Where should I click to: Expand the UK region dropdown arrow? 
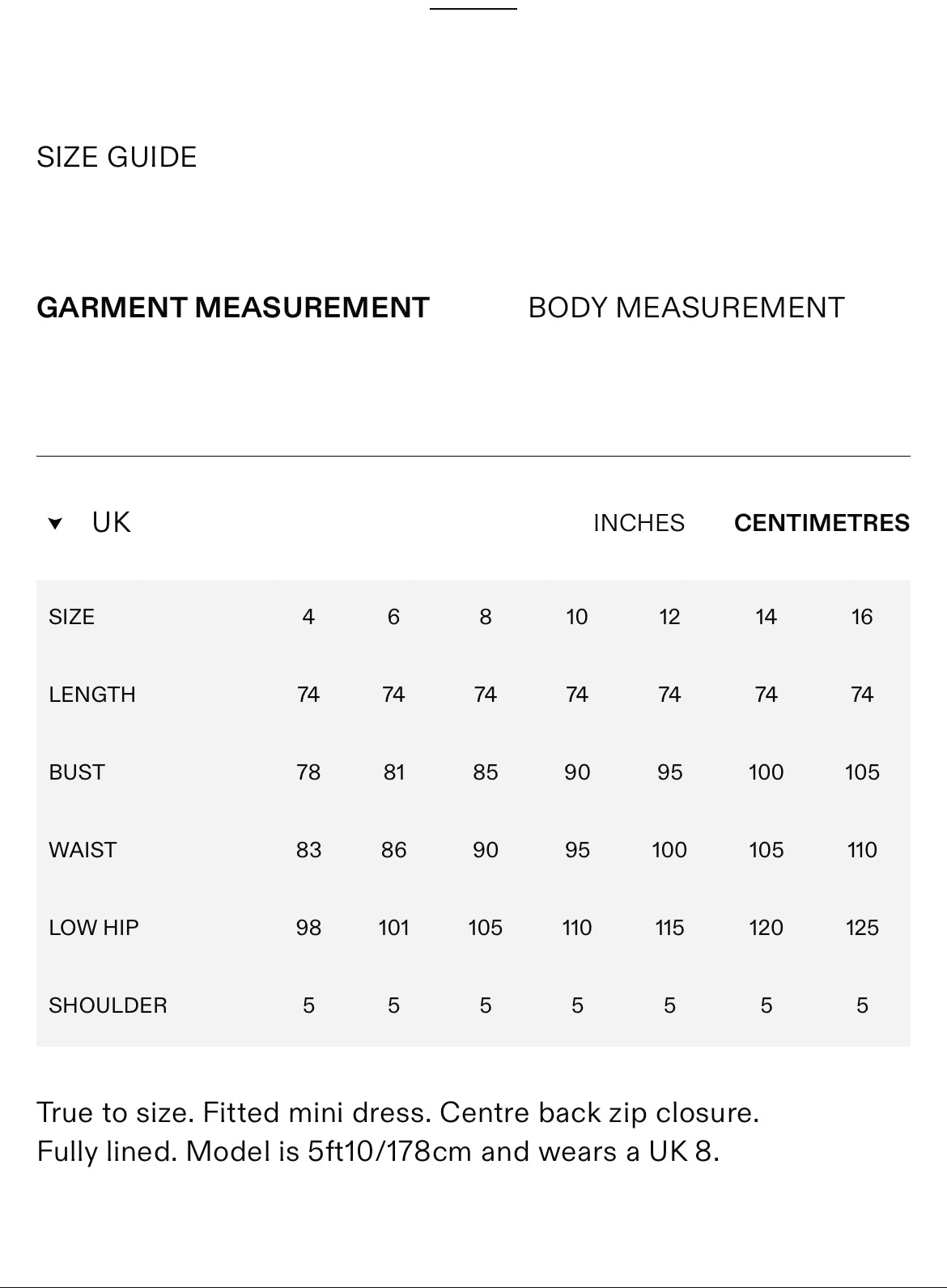coord(55,524)
